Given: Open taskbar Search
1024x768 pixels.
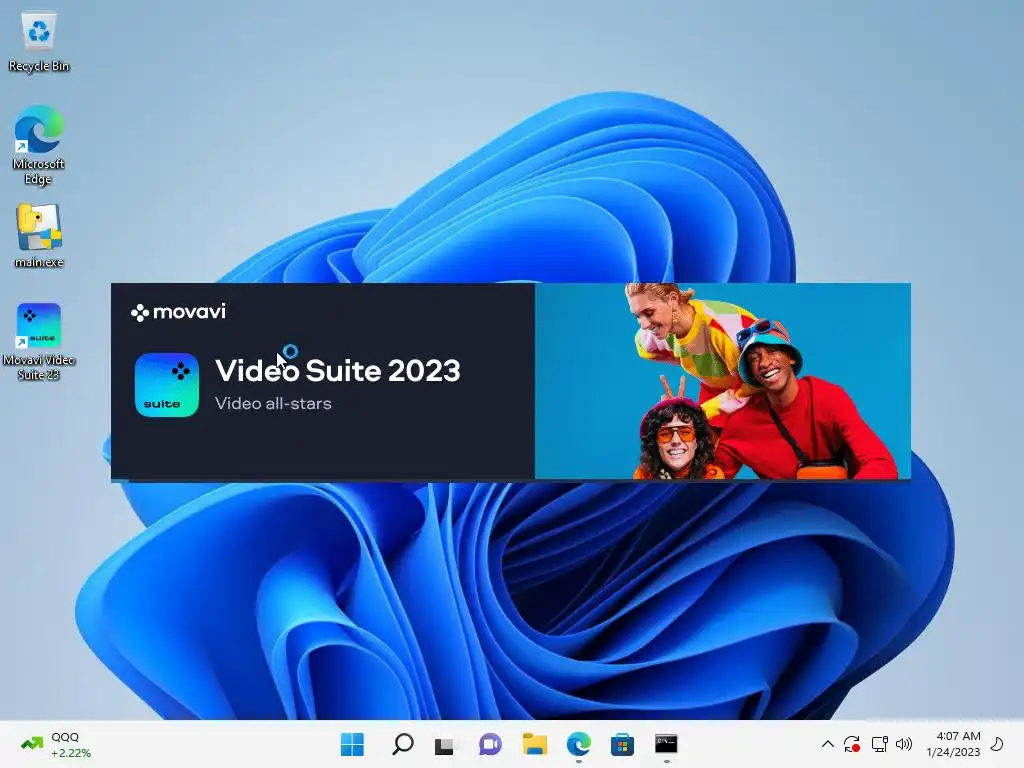Looking at the screenshot, I should pos(402,744).
